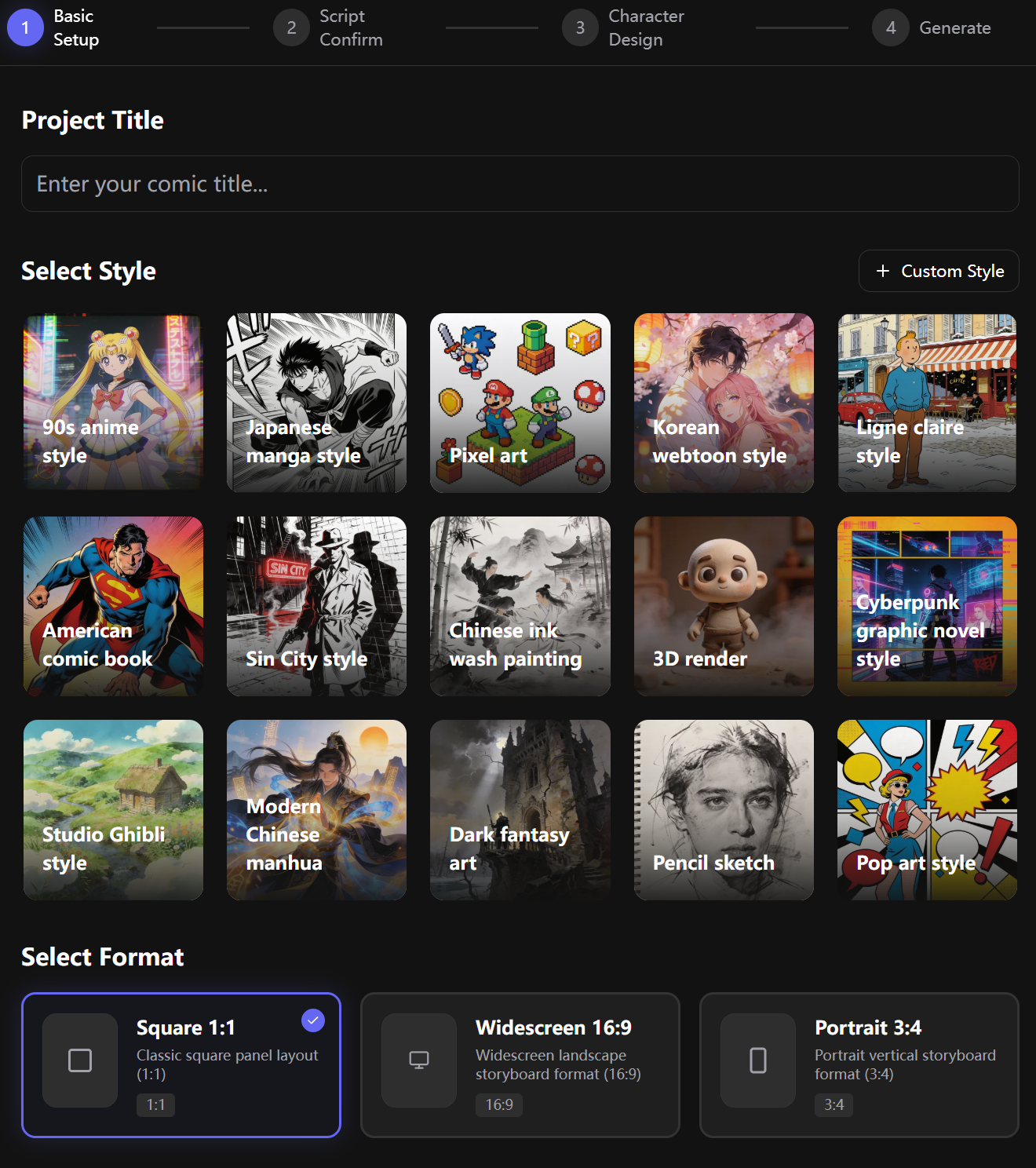Viewport: 1036px width, 1168px height.
Task: Click the step 4 Generate circle
Action: pyautogui.click(x=890, y=27)
